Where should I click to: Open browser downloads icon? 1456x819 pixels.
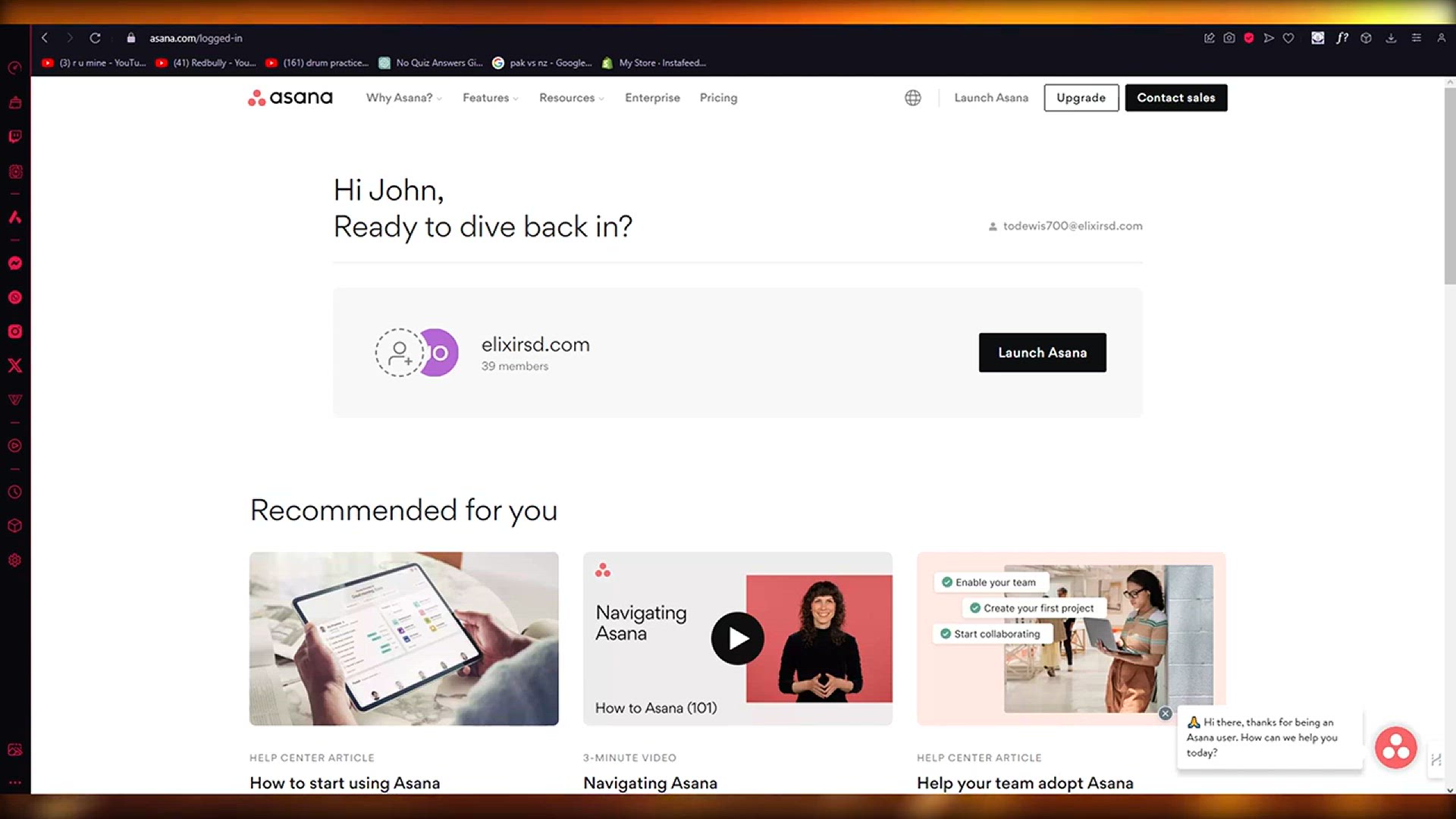(1391, 38)
